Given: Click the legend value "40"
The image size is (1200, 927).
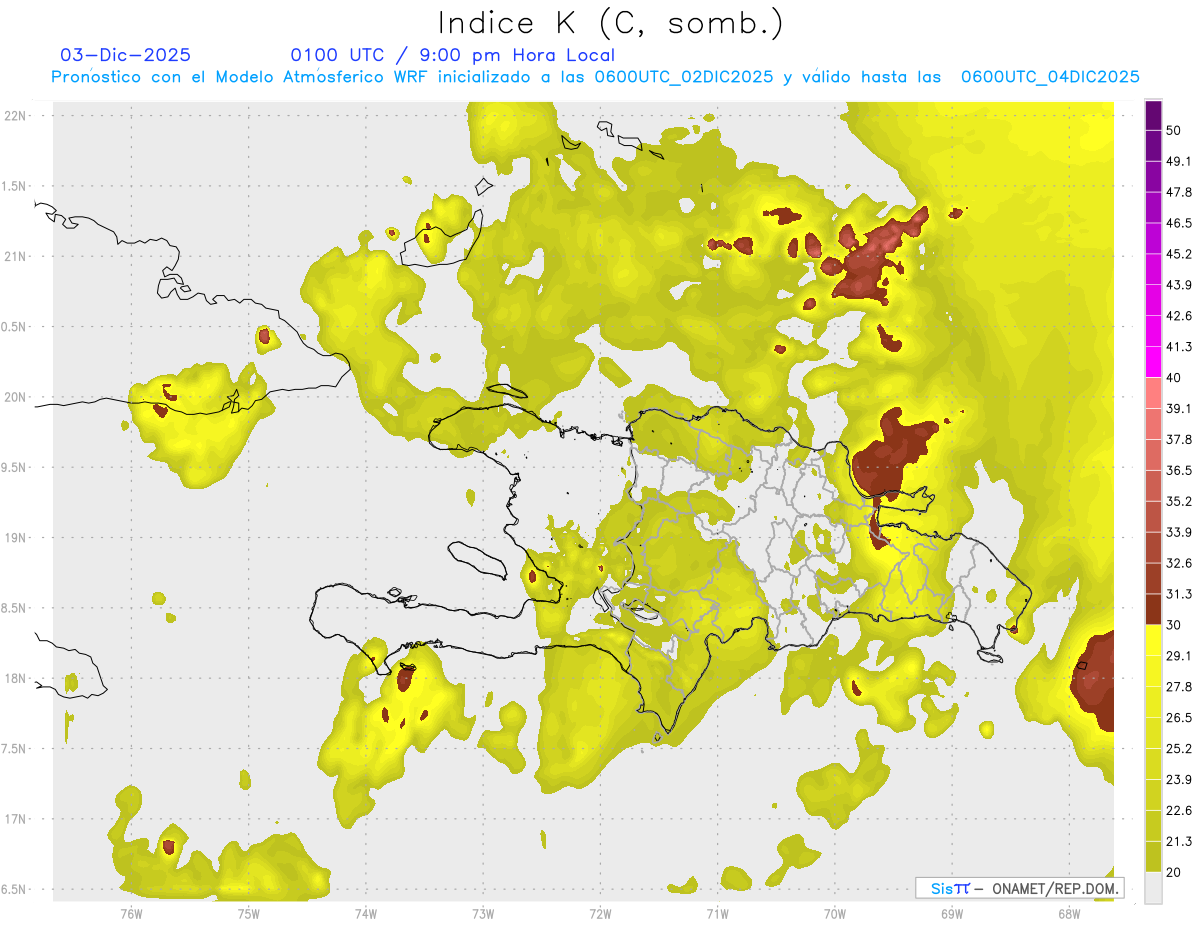Looking at the screenshot, I should [1174, 378].
